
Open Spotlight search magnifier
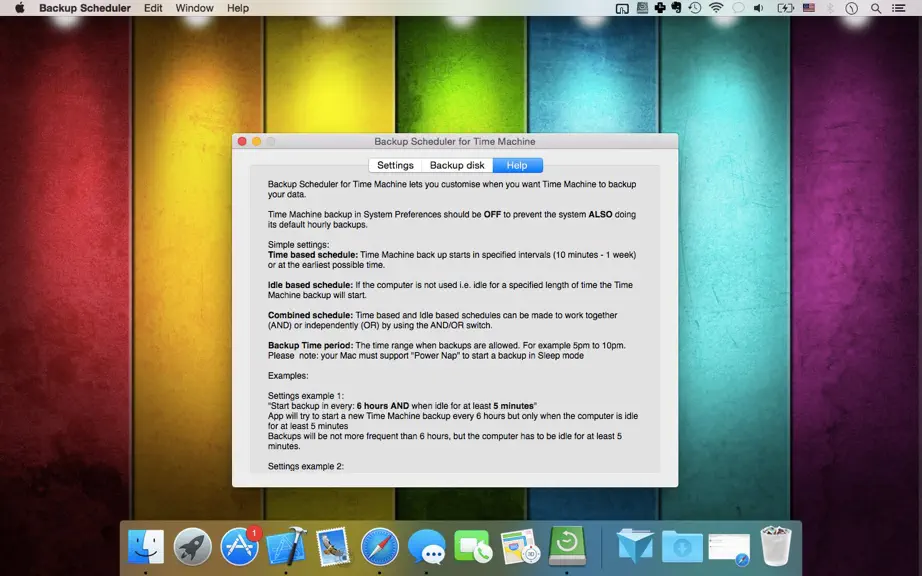click(x=876, y=8)
